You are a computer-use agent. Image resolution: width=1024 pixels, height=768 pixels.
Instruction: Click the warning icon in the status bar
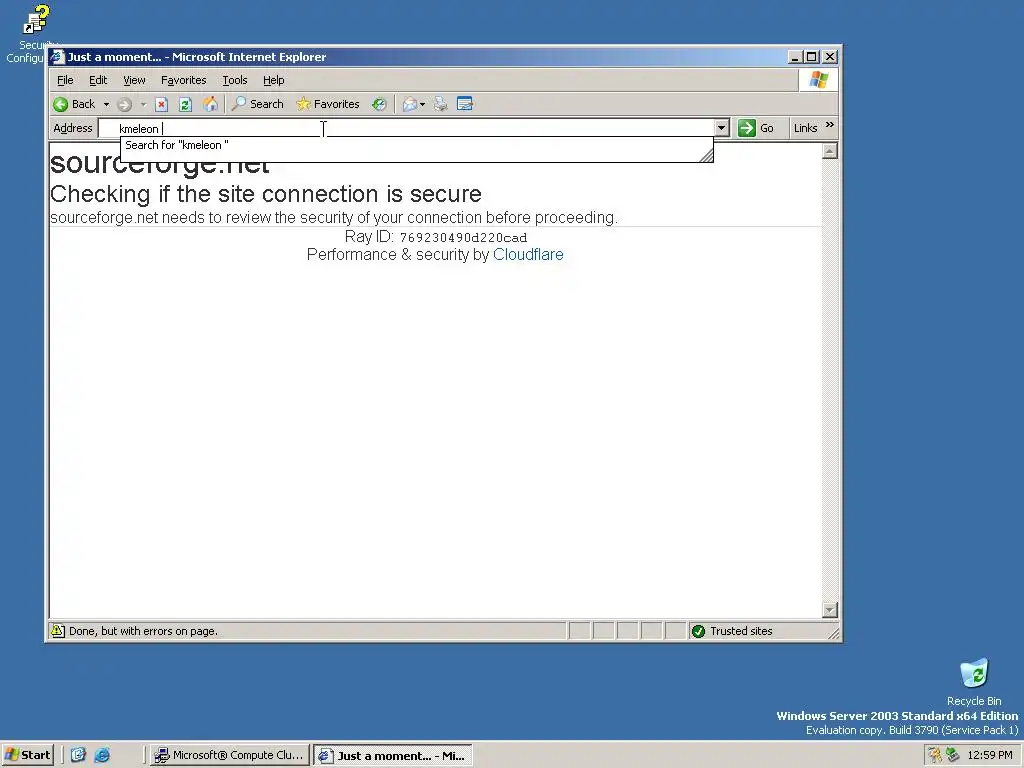tap(57, 631)
